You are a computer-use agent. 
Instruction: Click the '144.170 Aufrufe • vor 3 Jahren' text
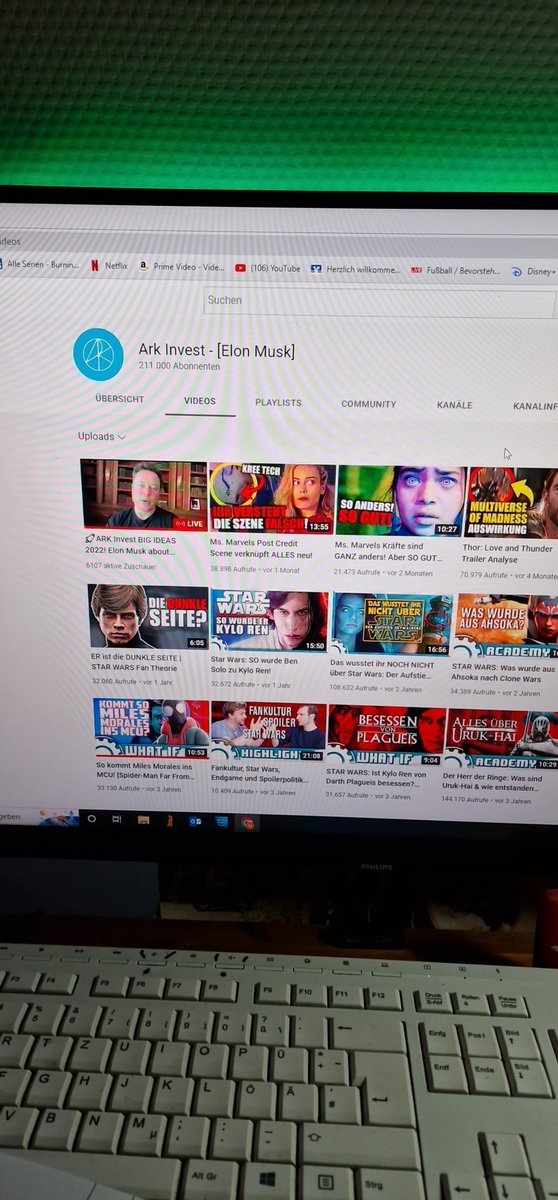(x=484, y=800)
